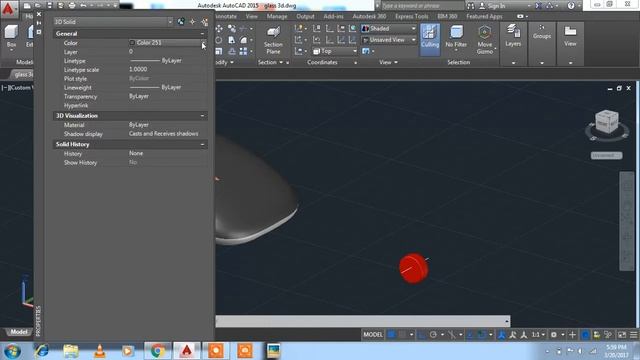Click Sign In button
This screenshot has height=360, width=640.
[492, 6]
